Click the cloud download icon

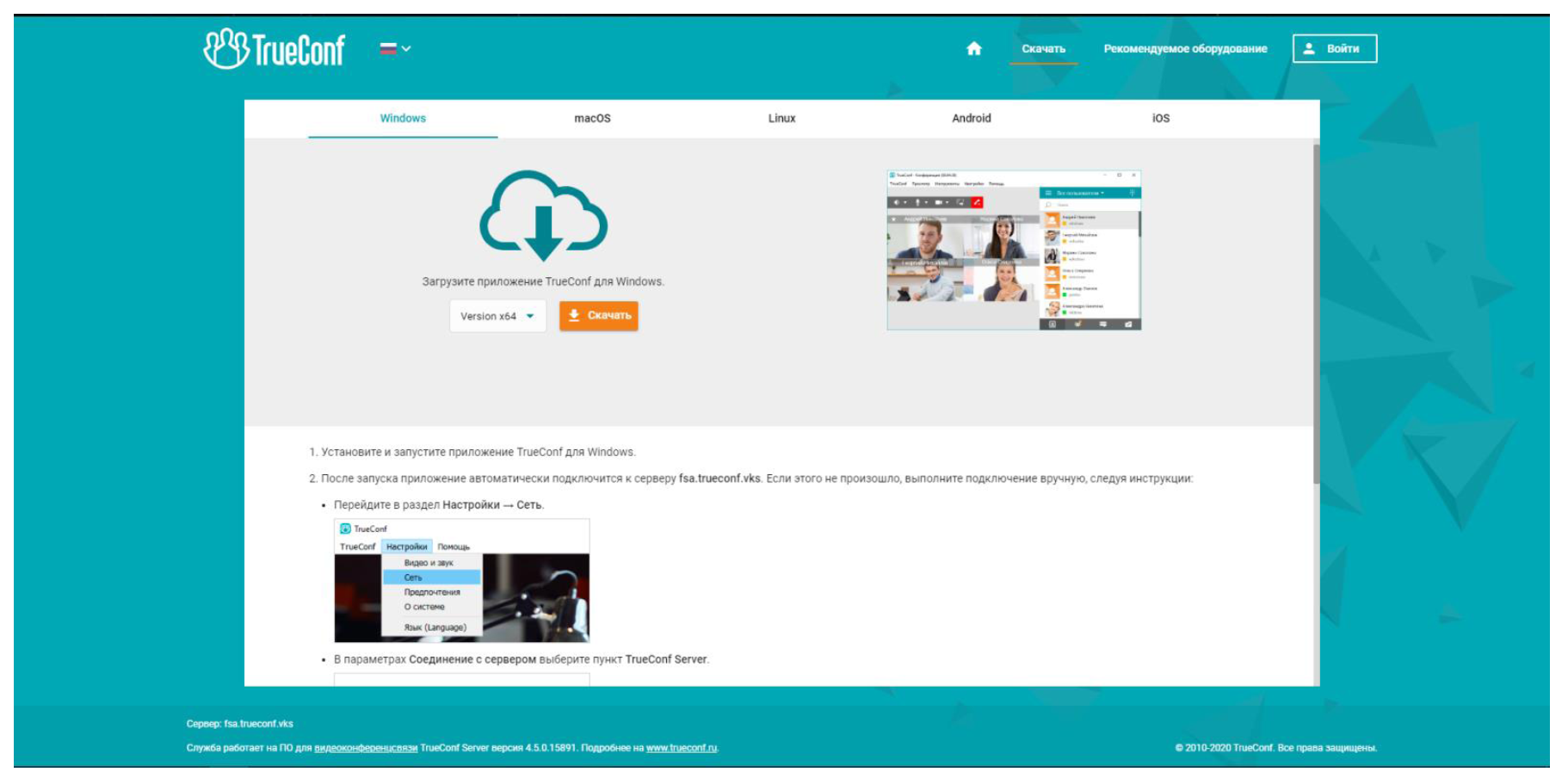pos(543,216)
